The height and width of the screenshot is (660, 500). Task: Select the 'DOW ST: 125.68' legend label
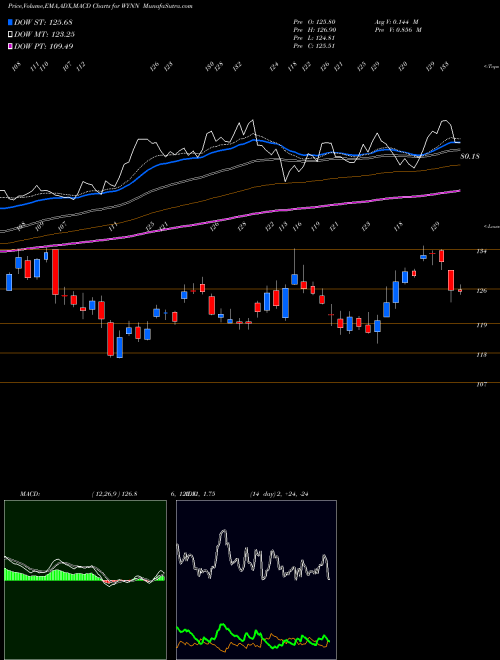coord(44,22)
